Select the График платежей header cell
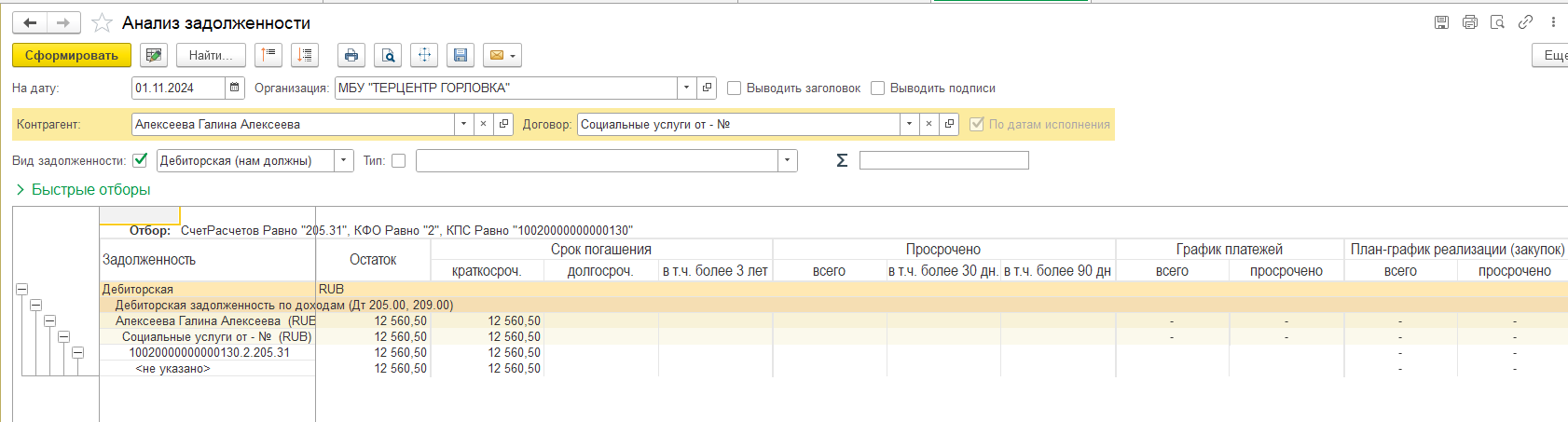 (1230, 250)
